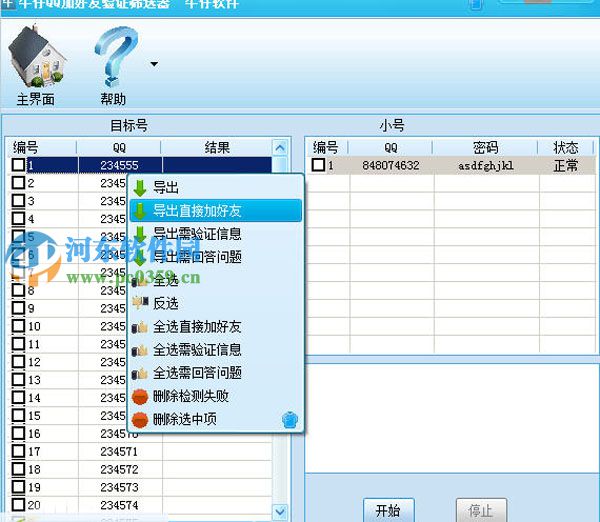Click thumbs-up icon beside 全选需验证信息
The image size is (600, 522).
(140, 351)
